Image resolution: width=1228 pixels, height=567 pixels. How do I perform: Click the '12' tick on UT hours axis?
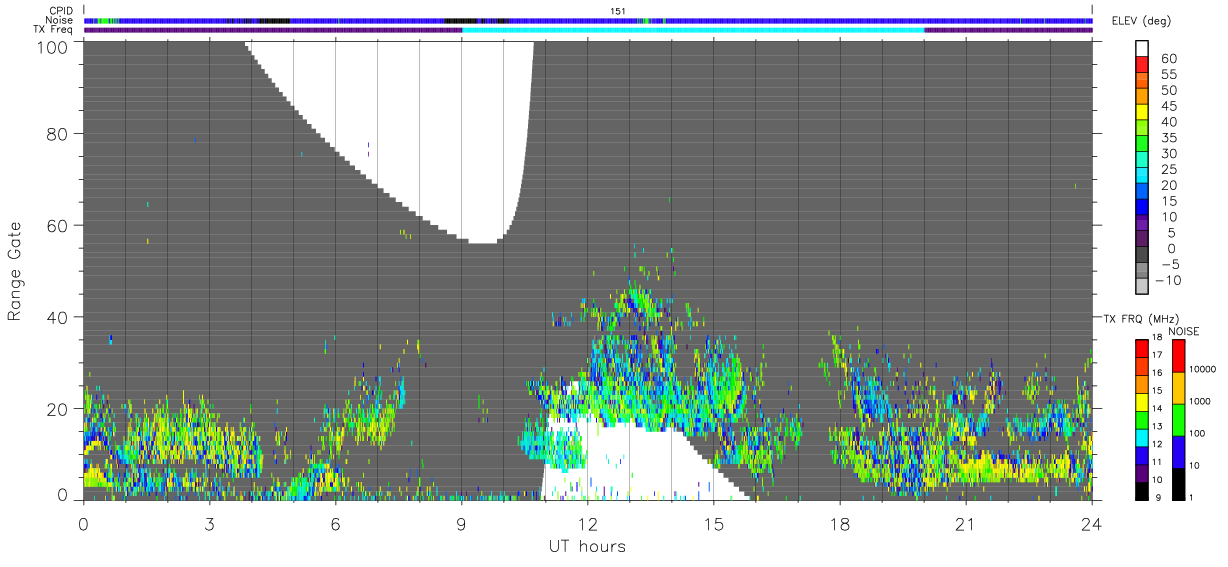588,523
